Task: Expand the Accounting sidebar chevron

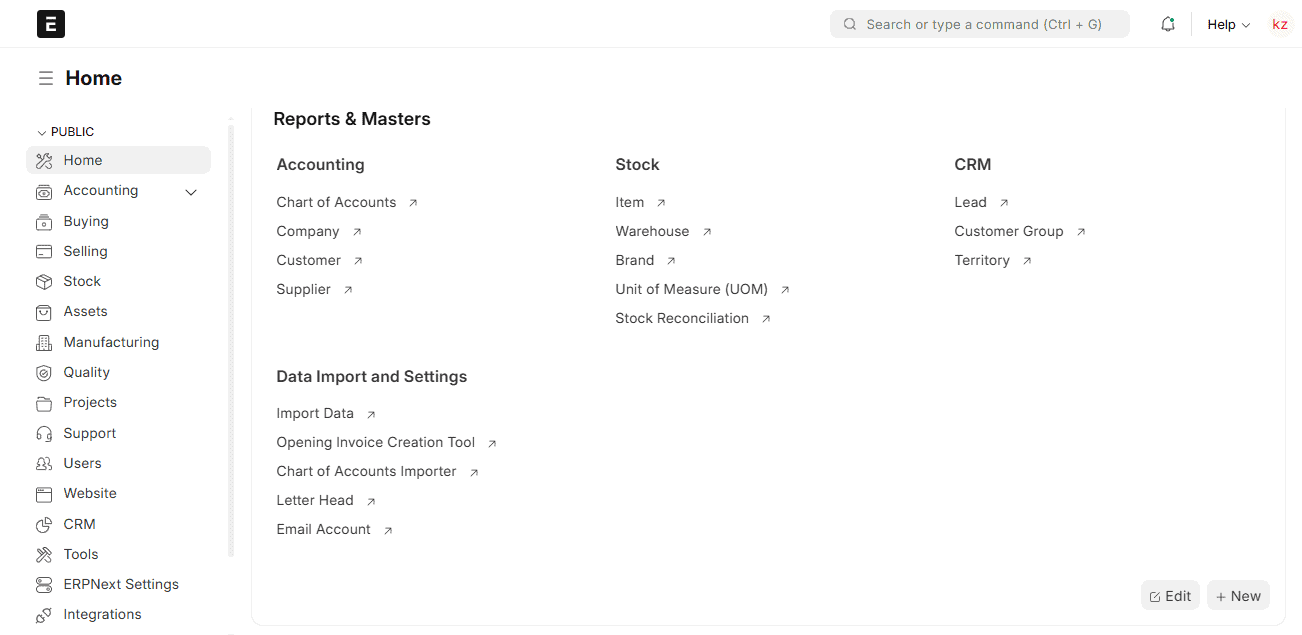Action: pyautogui.click(x=191, y=192)
